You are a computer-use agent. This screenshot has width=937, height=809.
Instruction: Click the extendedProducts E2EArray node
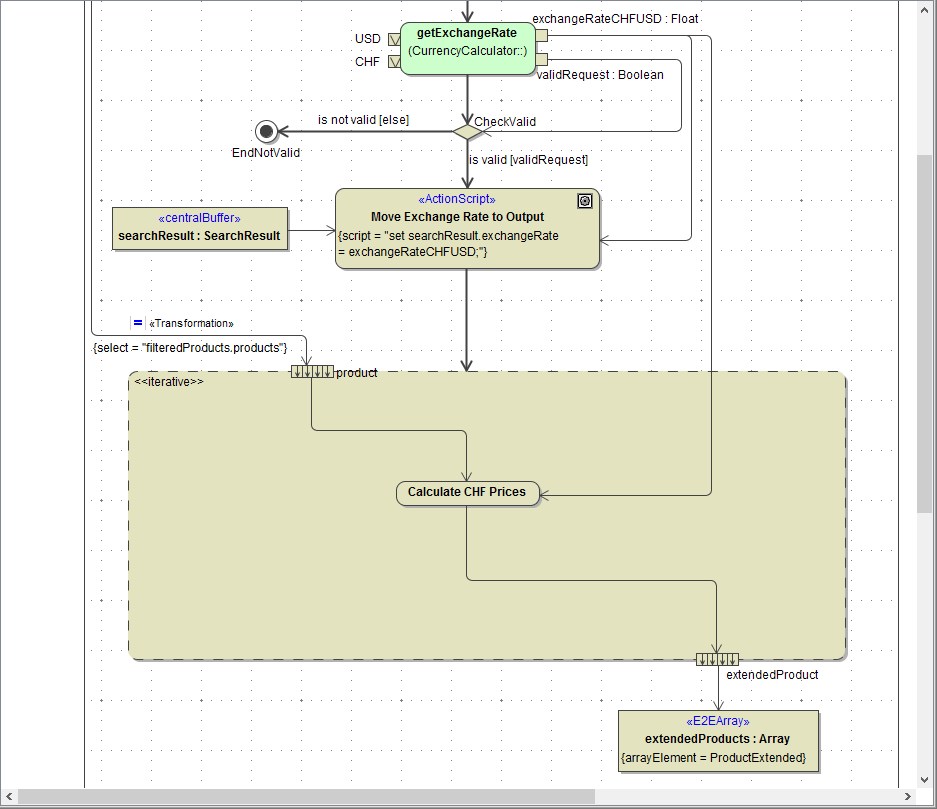point(718,740)
